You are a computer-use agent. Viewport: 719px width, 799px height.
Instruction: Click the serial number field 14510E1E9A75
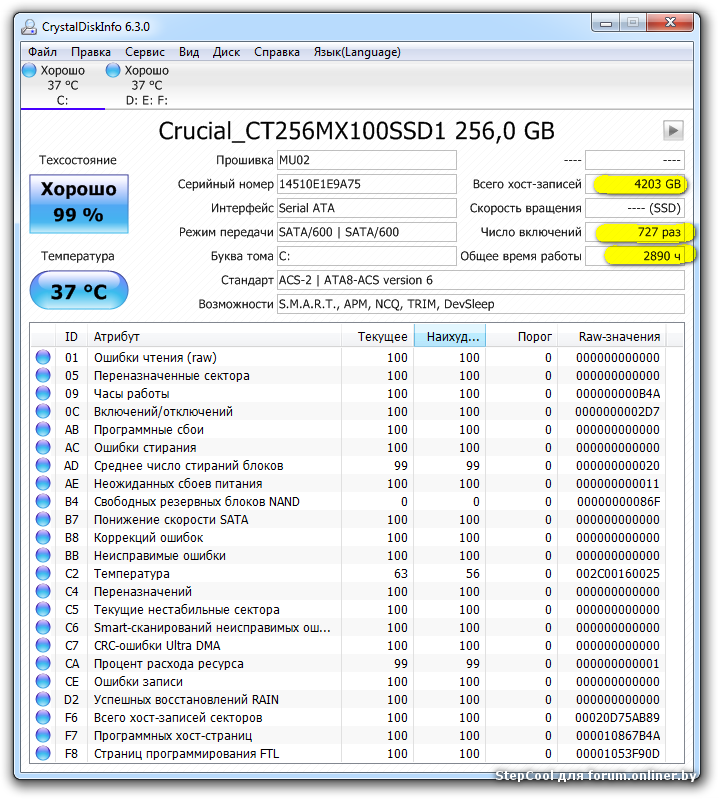coord(366,184)
